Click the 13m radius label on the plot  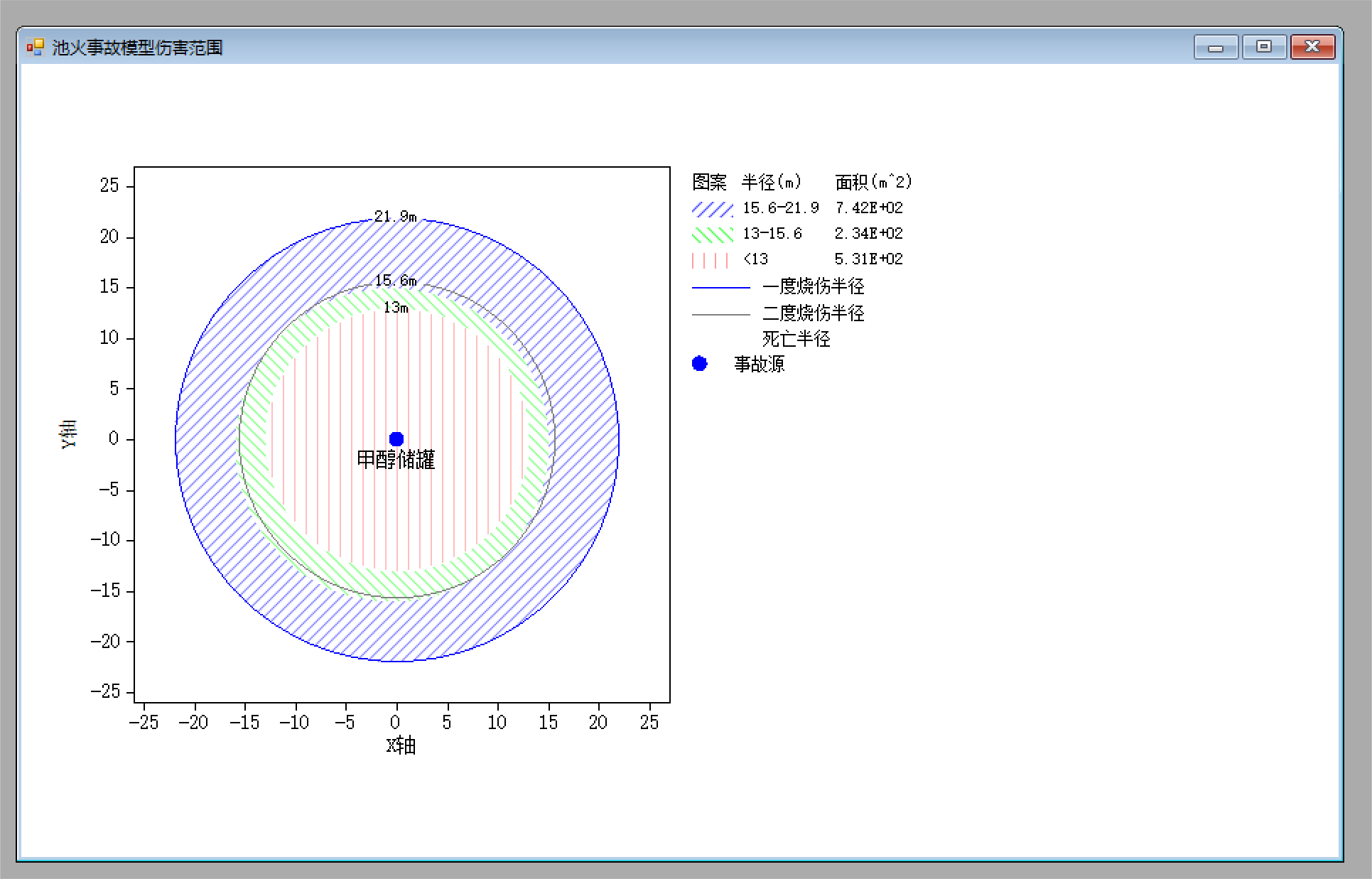point(396,308)
